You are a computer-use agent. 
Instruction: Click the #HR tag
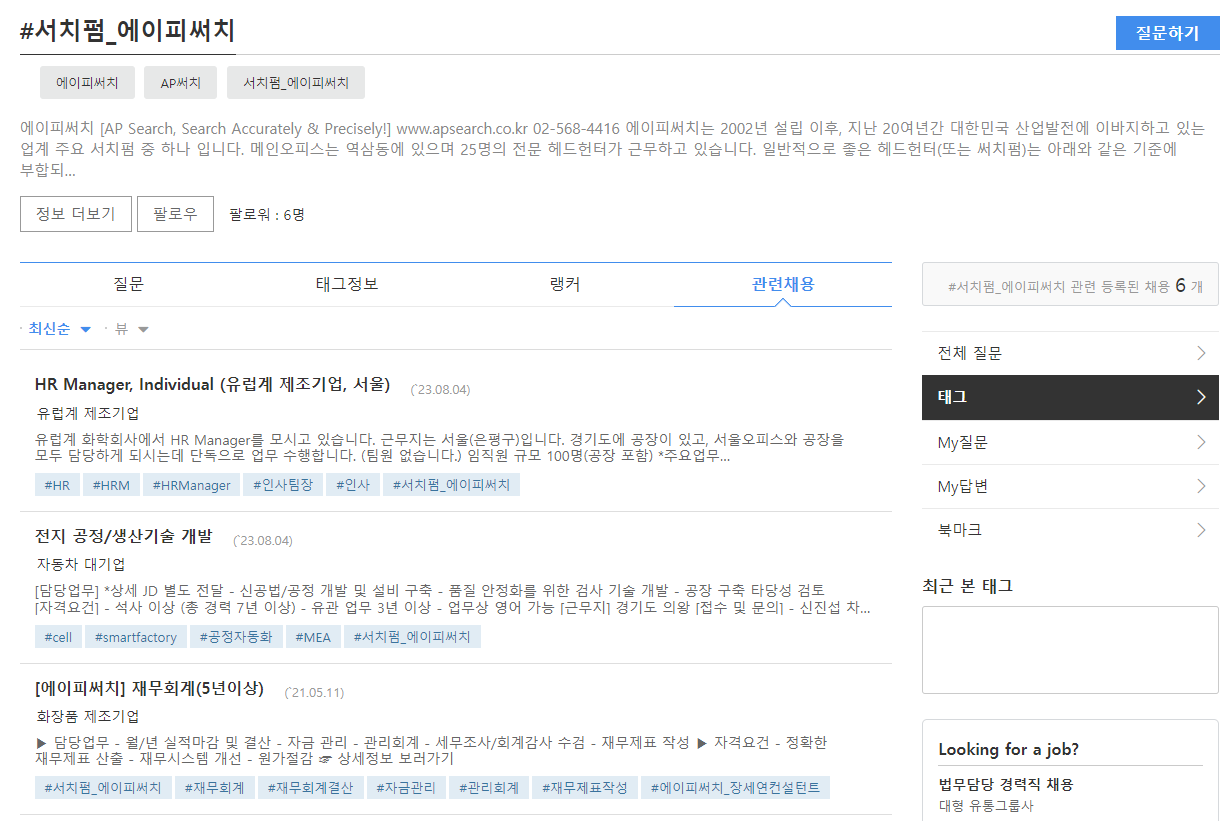click(x=57, y=485)
